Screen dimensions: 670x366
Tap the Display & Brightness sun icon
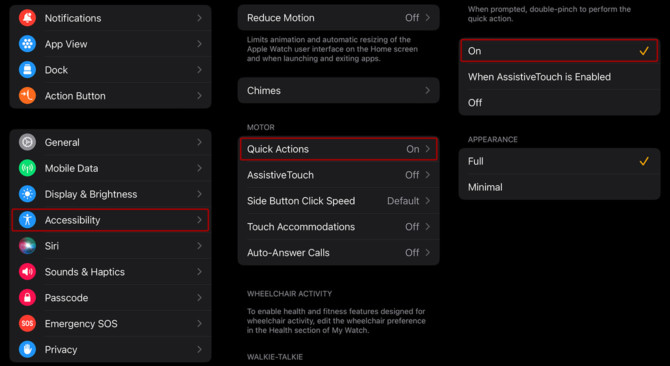click(27, 194)
